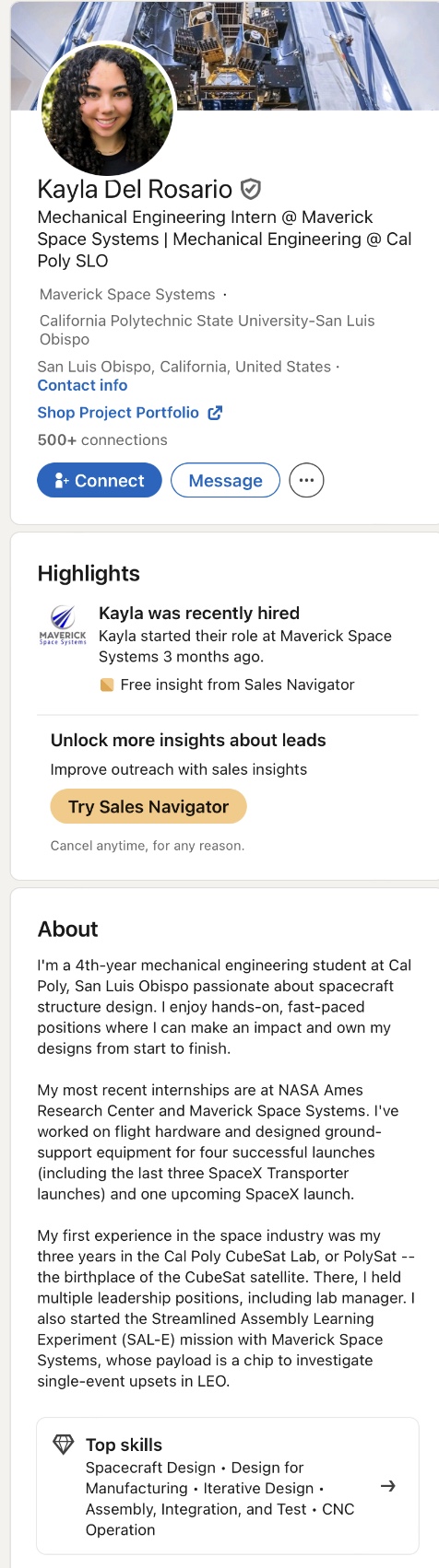
Task: Open Kayla's profile photo
Action: click(107, 108)
